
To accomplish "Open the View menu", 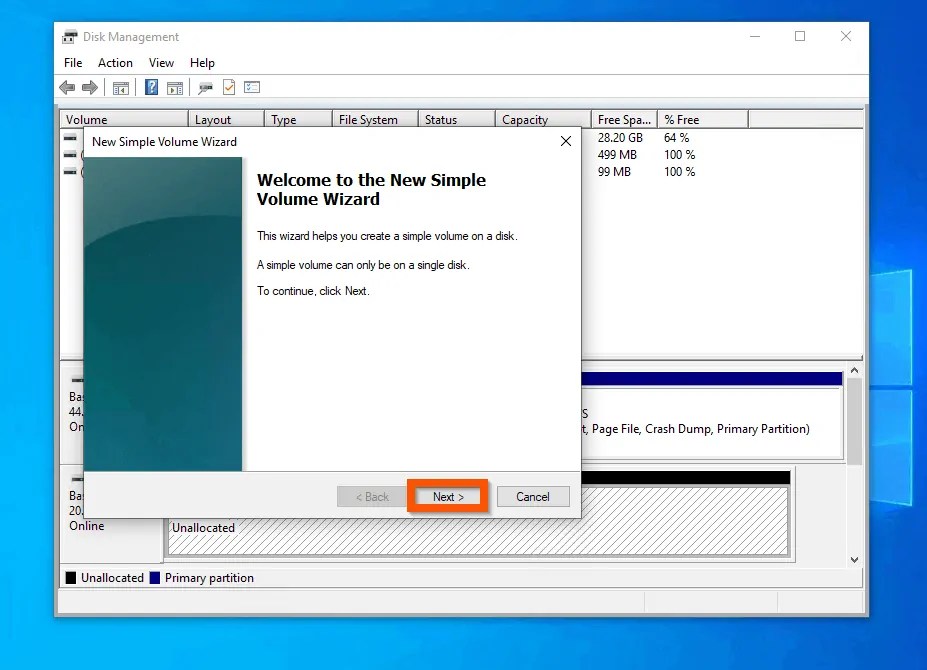I will [x=161, y=62].
